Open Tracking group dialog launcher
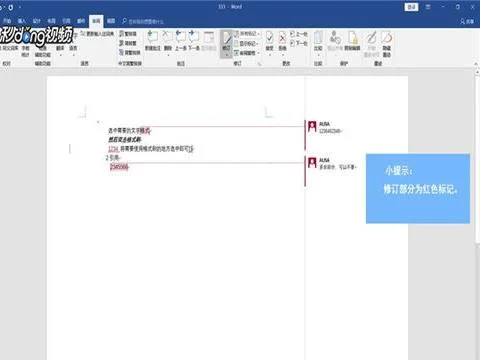 (259, 63)
